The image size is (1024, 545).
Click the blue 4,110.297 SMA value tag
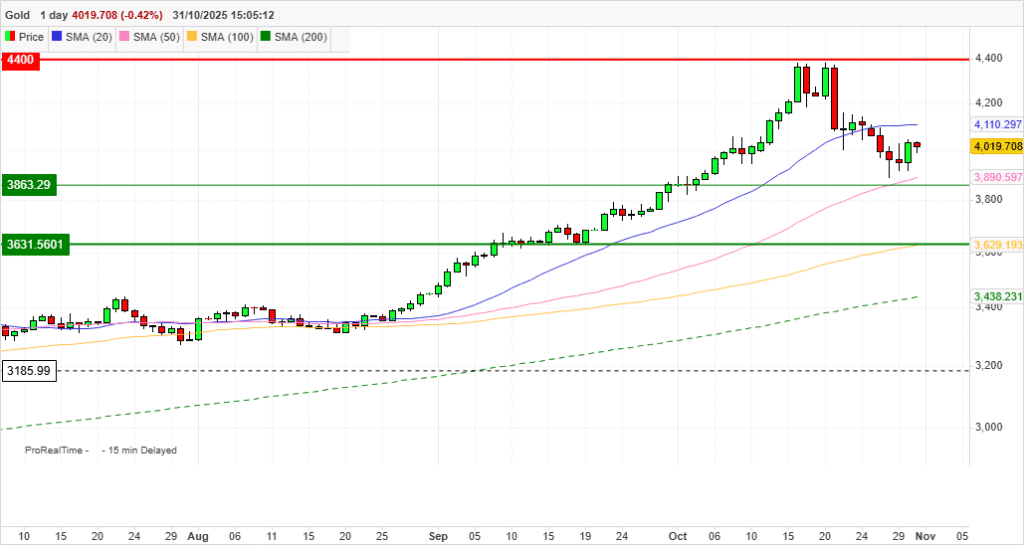tap(997, 125)
